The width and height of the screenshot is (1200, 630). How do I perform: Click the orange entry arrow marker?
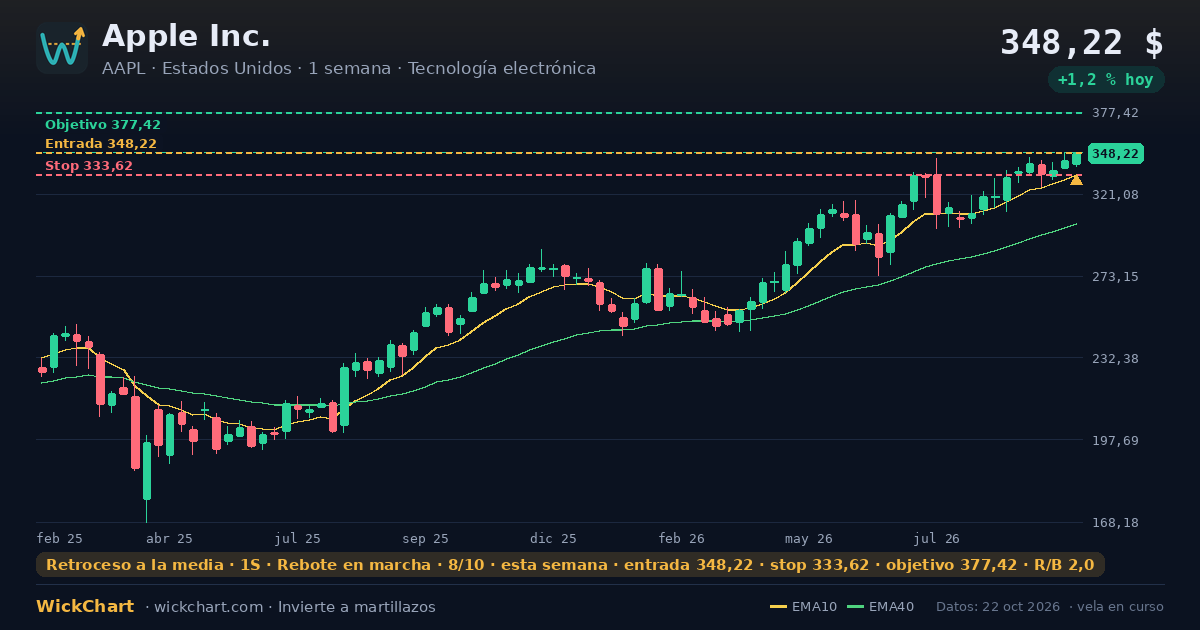pos(1076,180)
